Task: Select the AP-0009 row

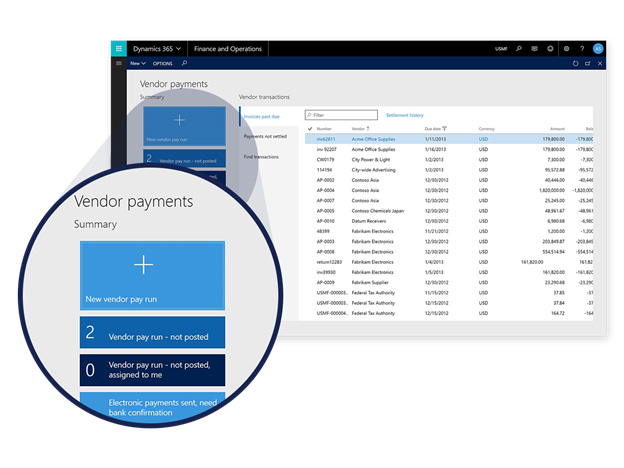Action: tap(449, 283)
